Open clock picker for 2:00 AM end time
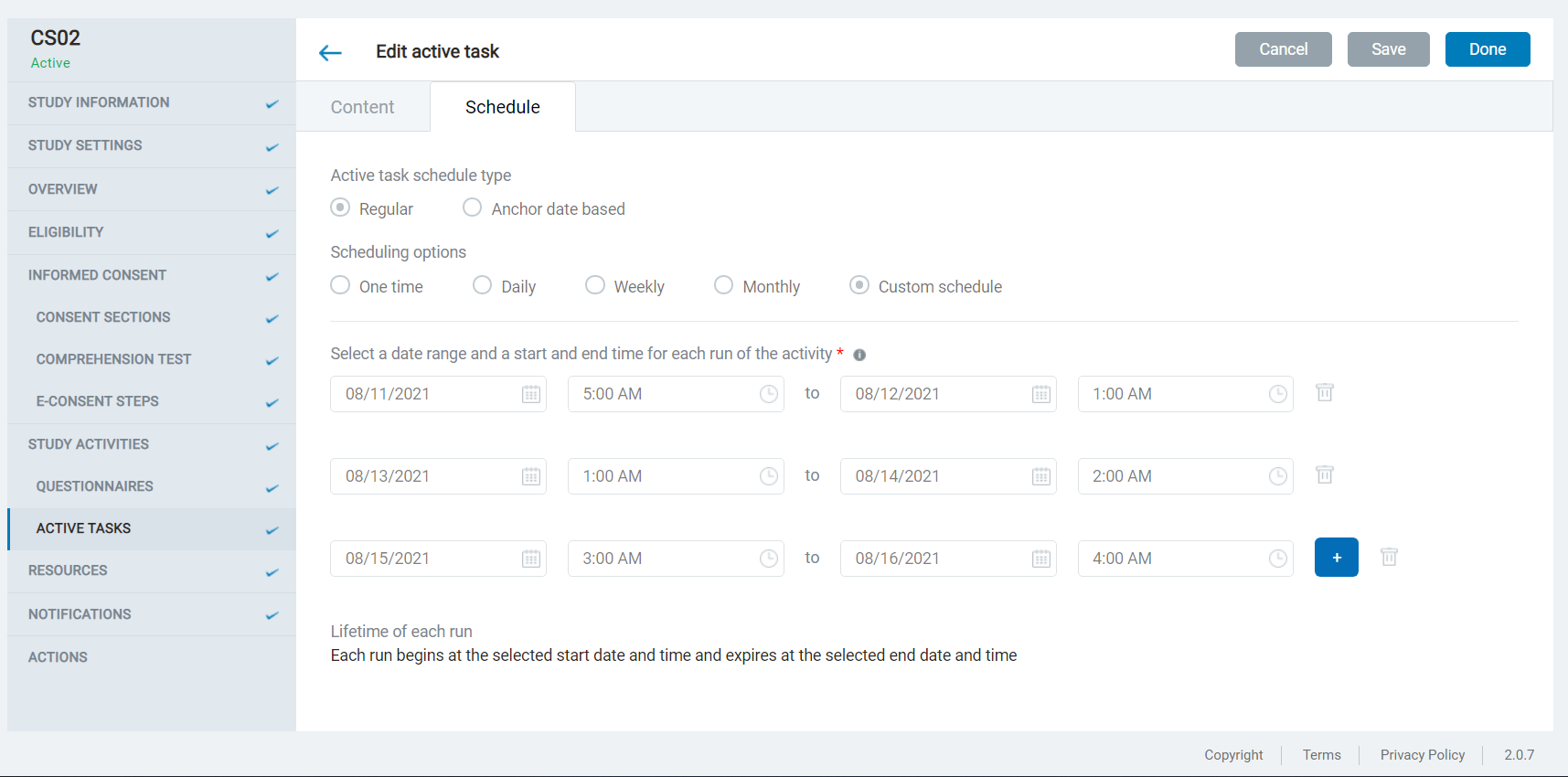 (x=1278, y=476)
